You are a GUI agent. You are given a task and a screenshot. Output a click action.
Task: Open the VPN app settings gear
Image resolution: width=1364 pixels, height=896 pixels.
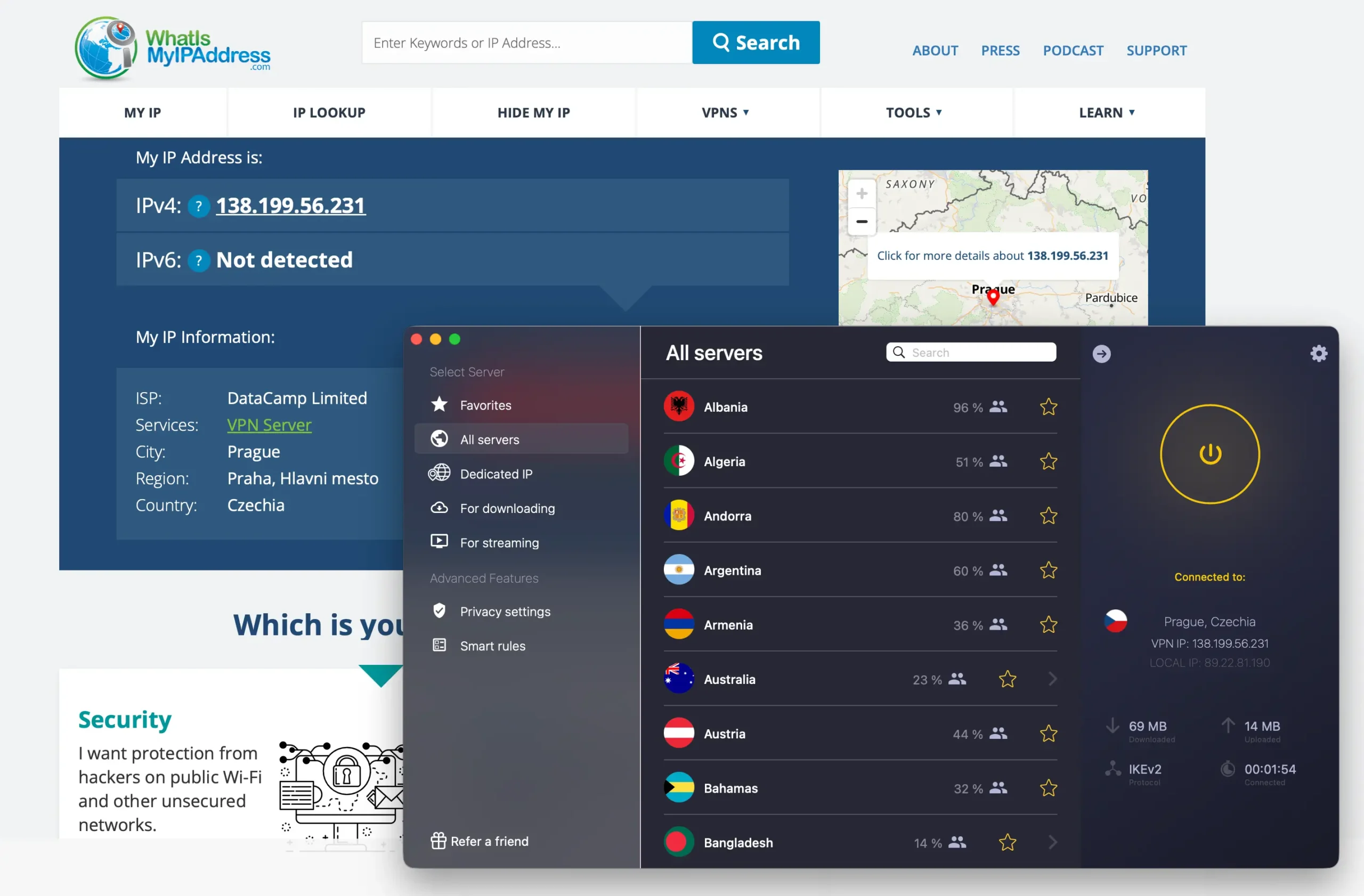tap(1319, 354)
